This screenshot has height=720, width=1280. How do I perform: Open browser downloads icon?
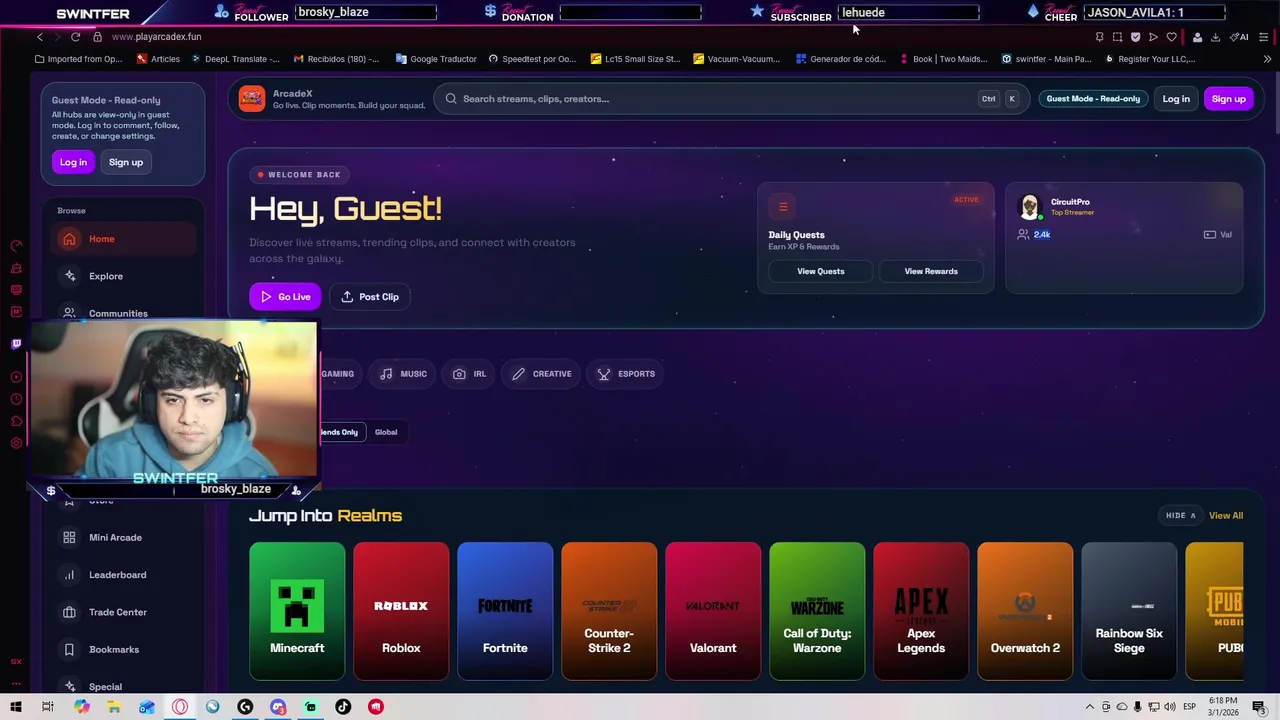click(x=1215, y=37)
